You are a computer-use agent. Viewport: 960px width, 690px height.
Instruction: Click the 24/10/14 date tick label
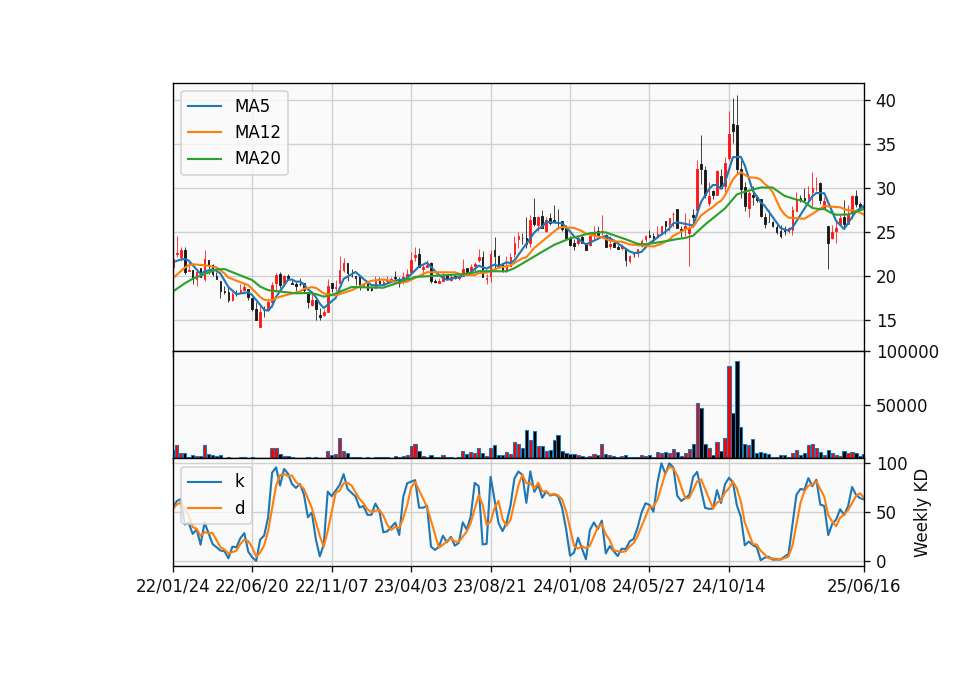pyautogui.click(x=729, y=586)
